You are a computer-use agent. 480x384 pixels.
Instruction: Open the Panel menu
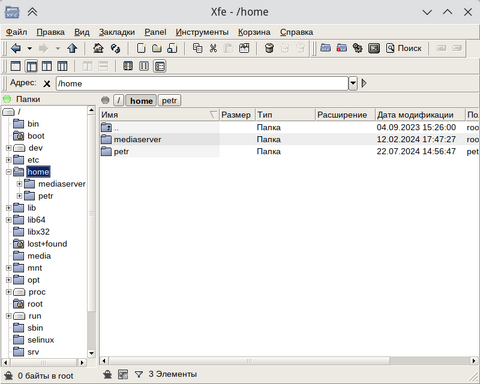click(x=155, y=32)
